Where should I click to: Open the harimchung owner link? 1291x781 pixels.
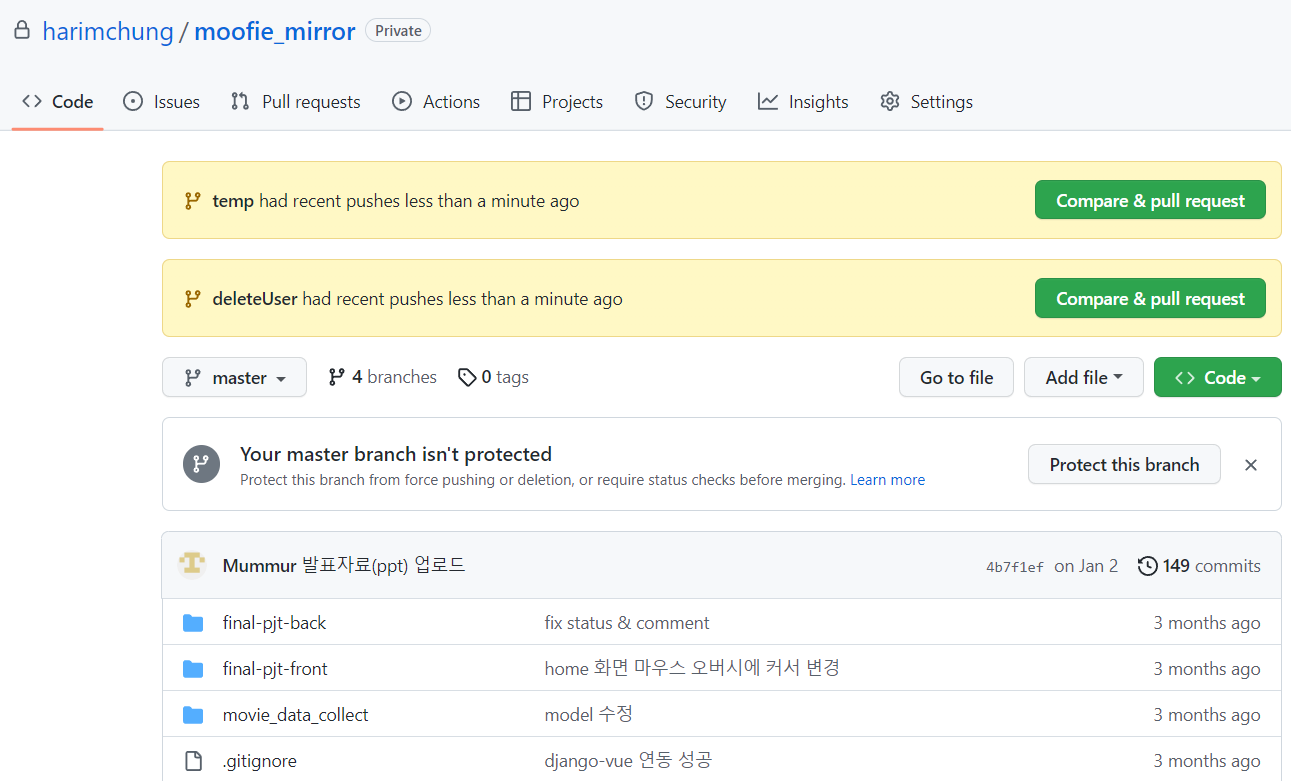tap(108, 31)
